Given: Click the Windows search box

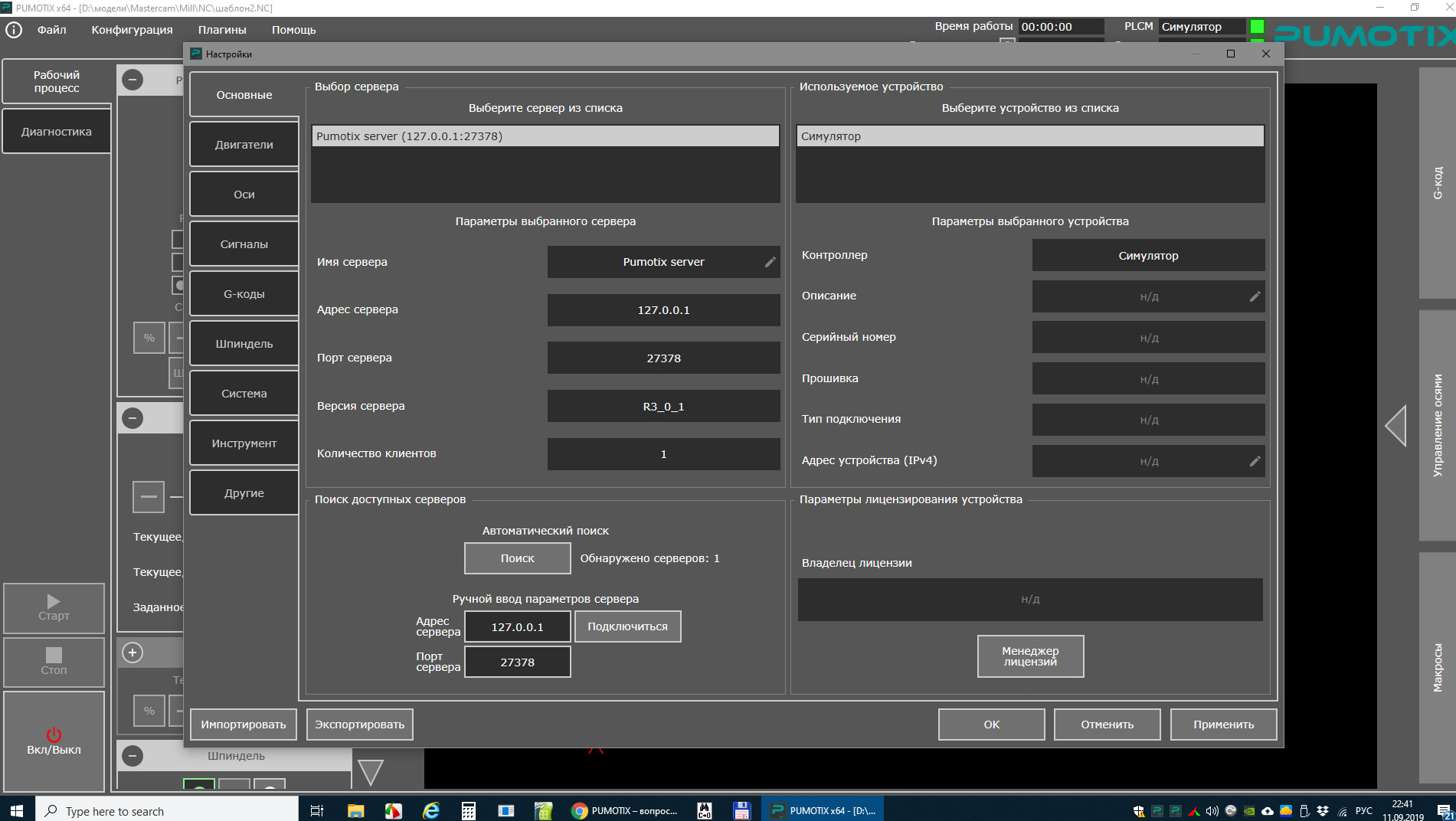Looking at the screenshot, I should (167, 810).
